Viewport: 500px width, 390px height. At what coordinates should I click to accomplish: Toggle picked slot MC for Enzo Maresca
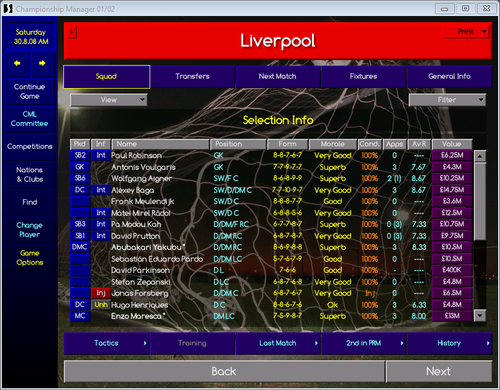(x=80, y=316)
